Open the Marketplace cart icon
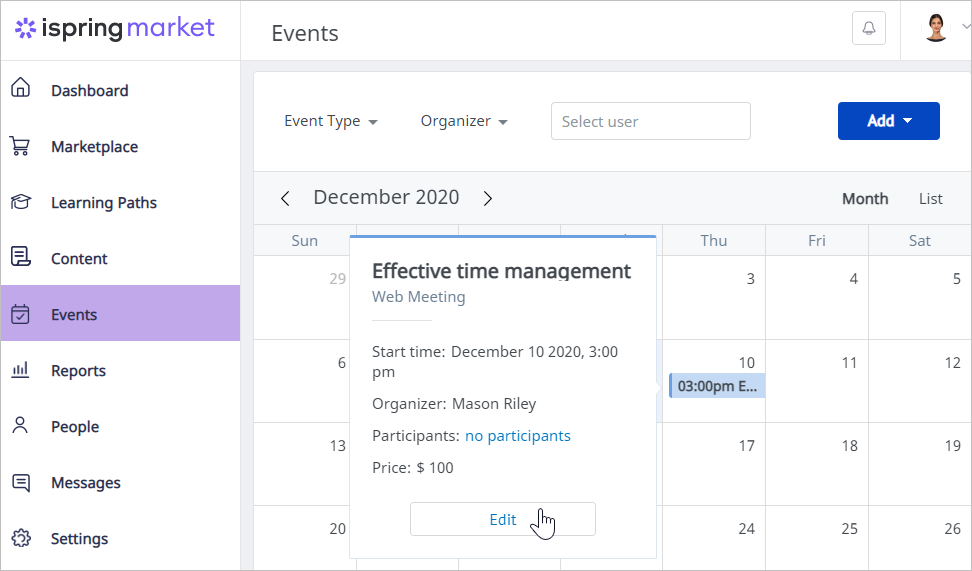Image resolution: width=972 pixels, height=571 pixels. point(20,146)
